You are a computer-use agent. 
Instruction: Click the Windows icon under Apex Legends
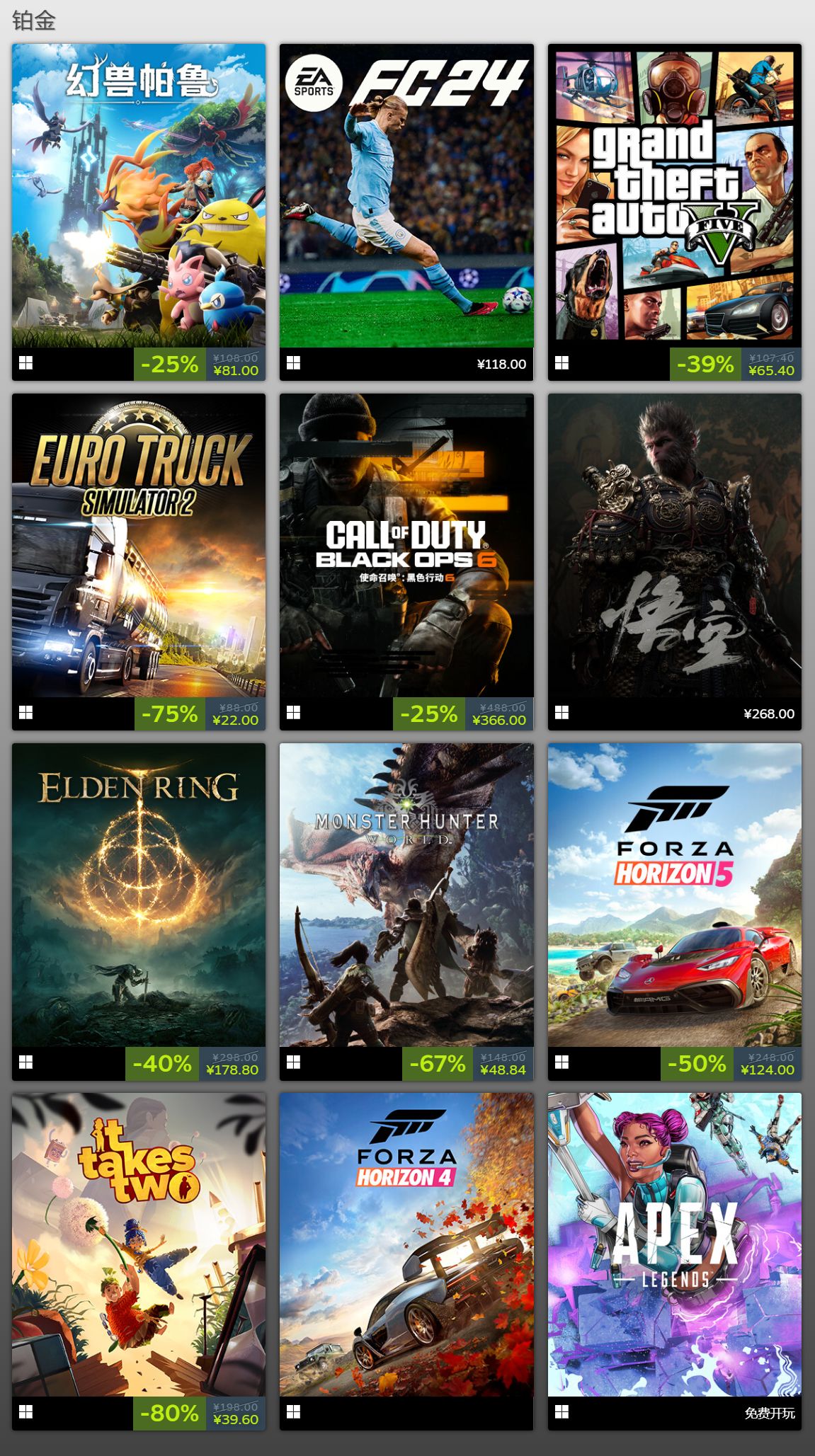(x=562, y=1411)
